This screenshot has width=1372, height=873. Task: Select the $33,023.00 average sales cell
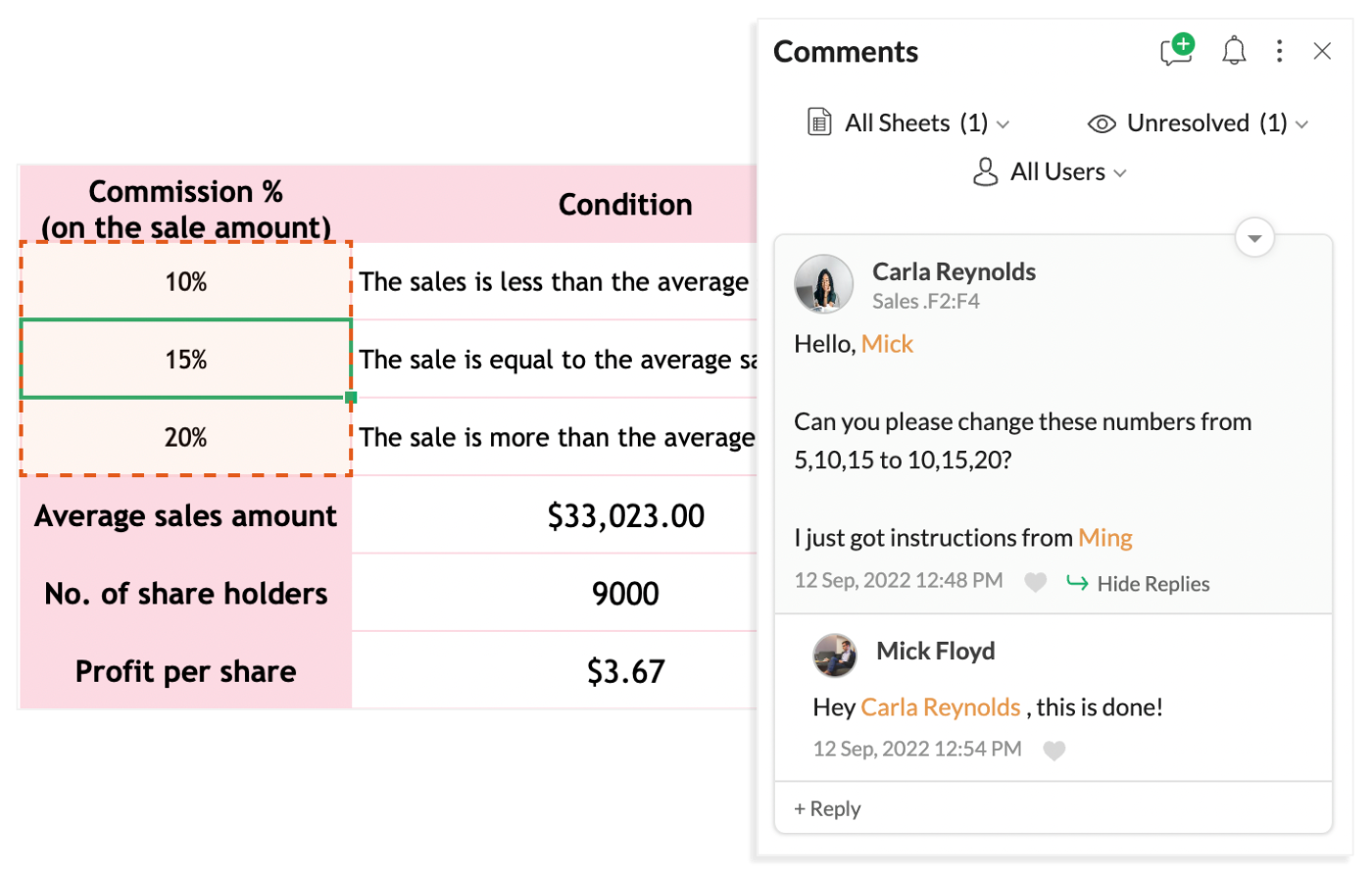tap(625, 515)
